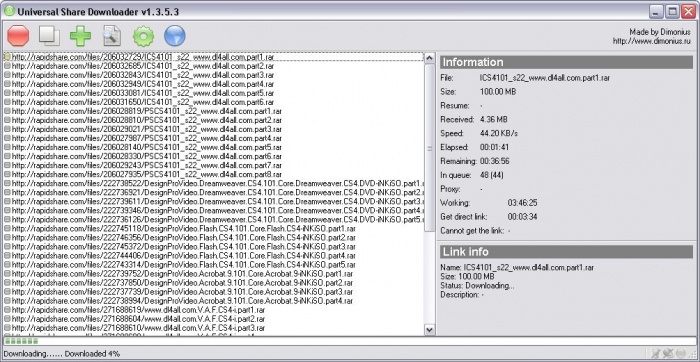The image size is (700, 362).
Task: Select the Dreamweaver.CS4 link row 222736126
Action: click(213, 219)
